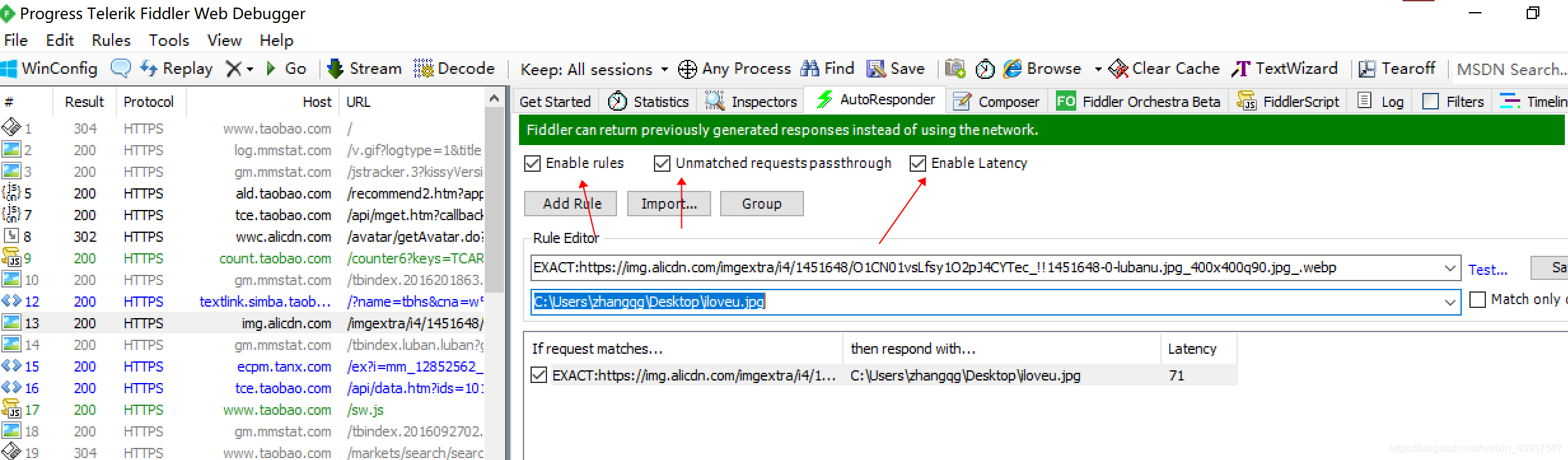The image size is (1568, 460).
Task: Switch to the Inspectors tab
Action: (x=751, y=102)
